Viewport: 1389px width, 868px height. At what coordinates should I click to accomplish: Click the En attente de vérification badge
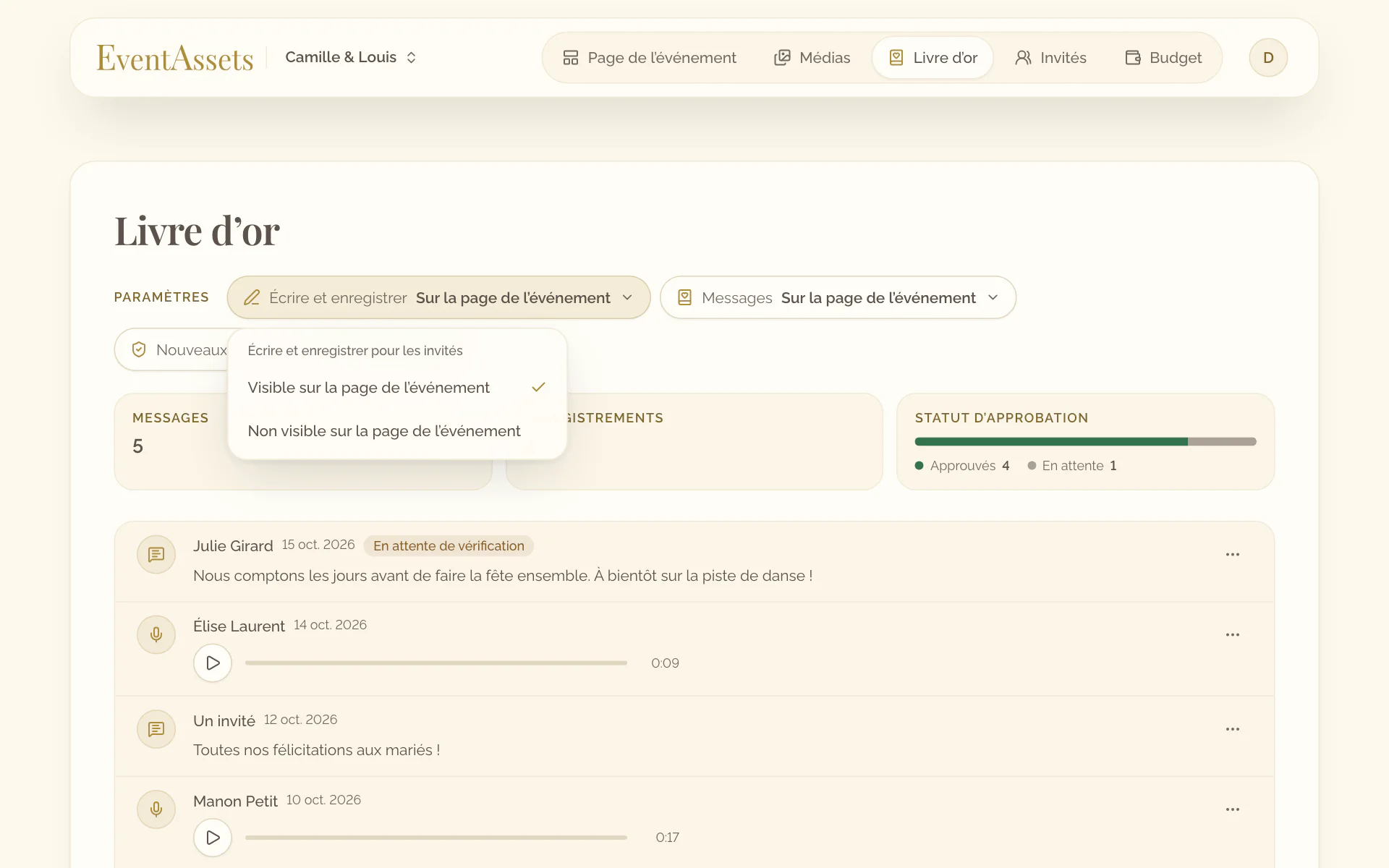[449, 546]
